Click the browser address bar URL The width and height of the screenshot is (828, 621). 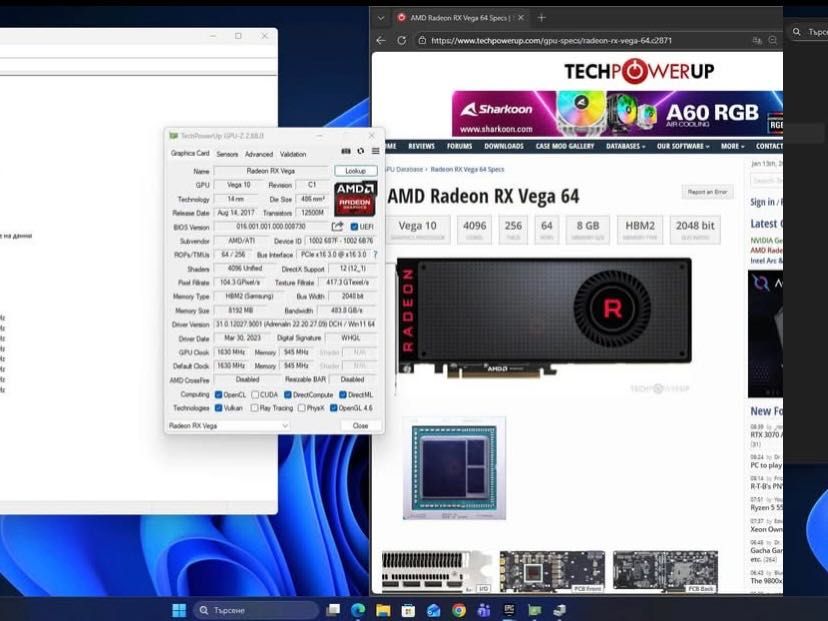click(x=551, y=40)
